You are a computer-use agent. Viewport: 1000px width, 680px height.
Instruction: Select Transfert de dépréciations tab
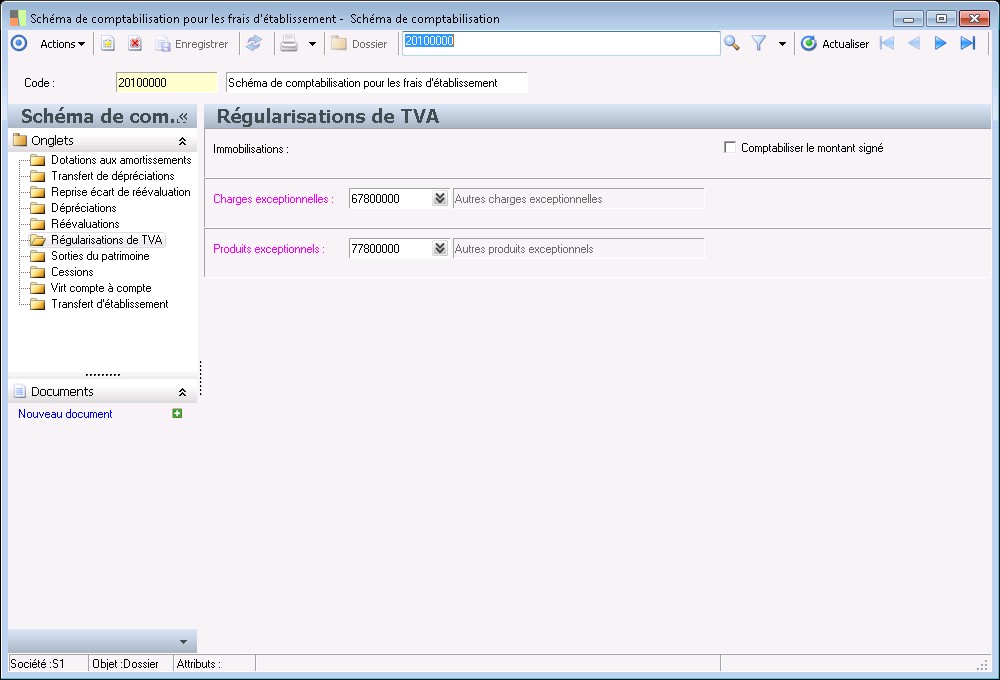coord(113,176)
